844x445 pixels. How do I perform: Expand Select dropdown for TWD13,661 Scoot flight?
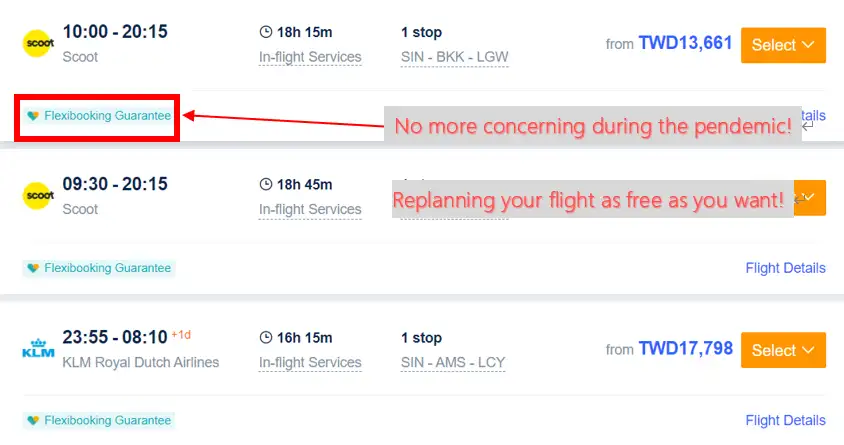pyautogui.click(x=783, y=45)
